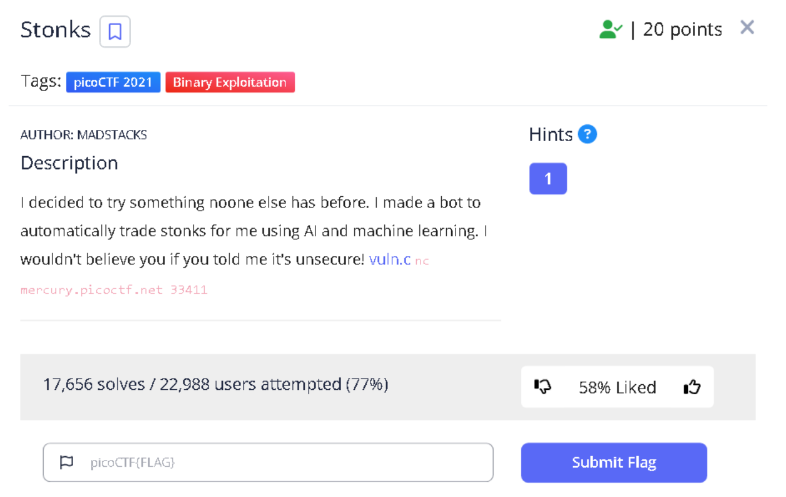Click the author MADSTACKS label
This screenshot has width=786, height=497.
point(84,135)
